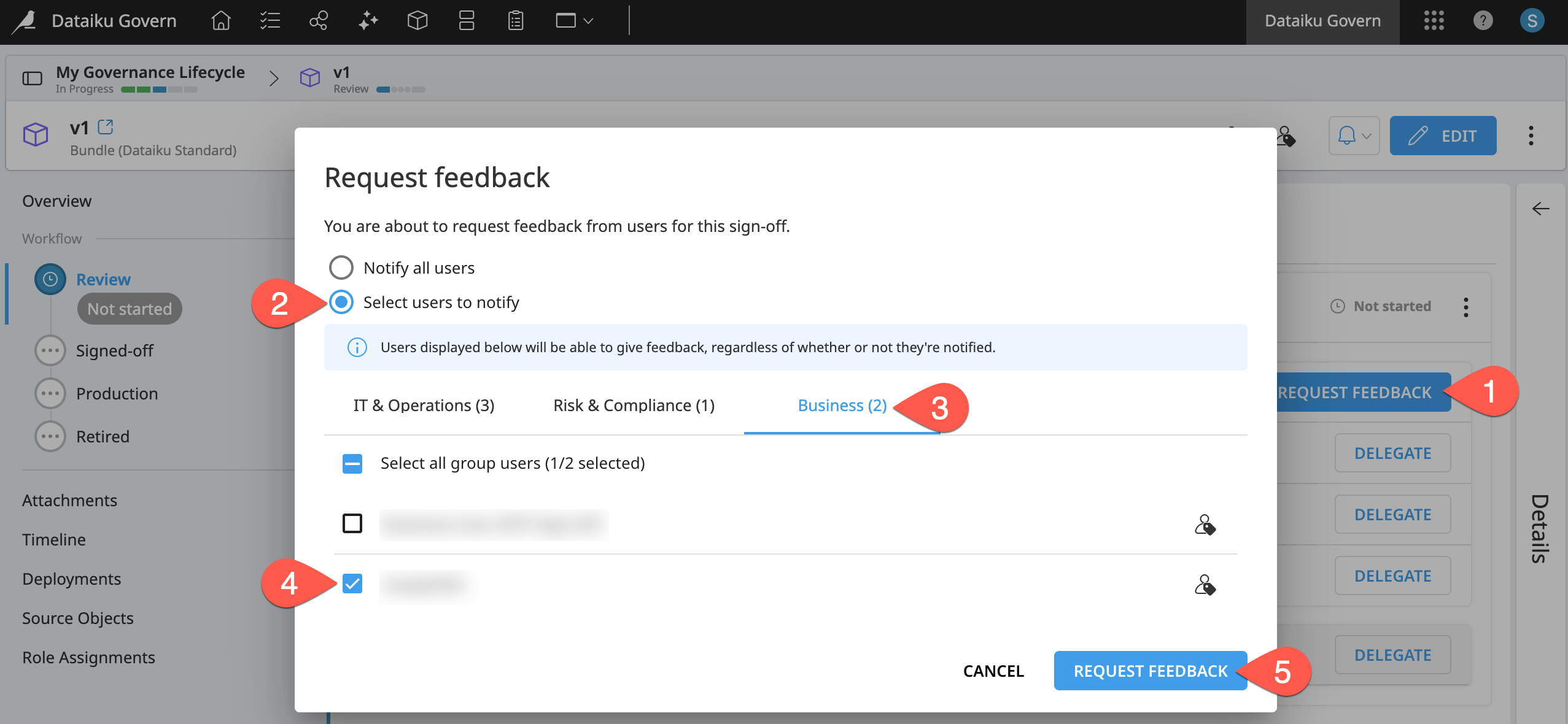The height and width of the screenshot is (724, 1568).
Task: Uncheck the 'Select all group users' checkbox
Action: 351,463
